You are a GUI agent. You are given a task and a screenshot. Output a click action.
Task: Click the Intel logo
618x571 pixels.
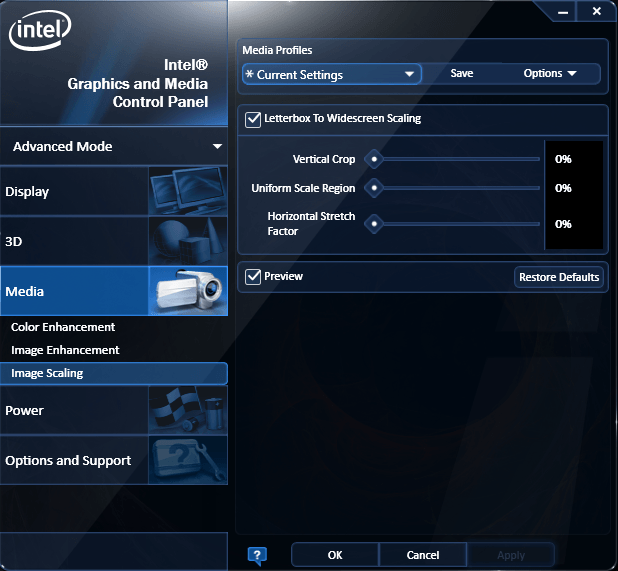(40, 30)
